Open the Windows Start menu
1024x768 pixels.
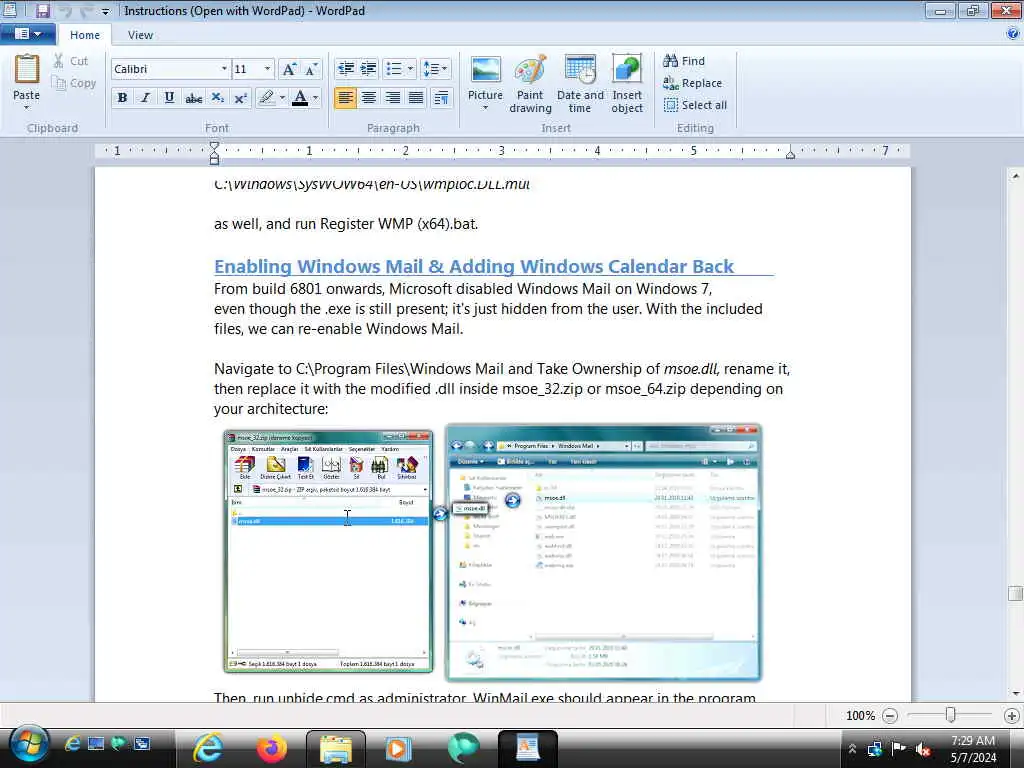(x=27, y=745)
